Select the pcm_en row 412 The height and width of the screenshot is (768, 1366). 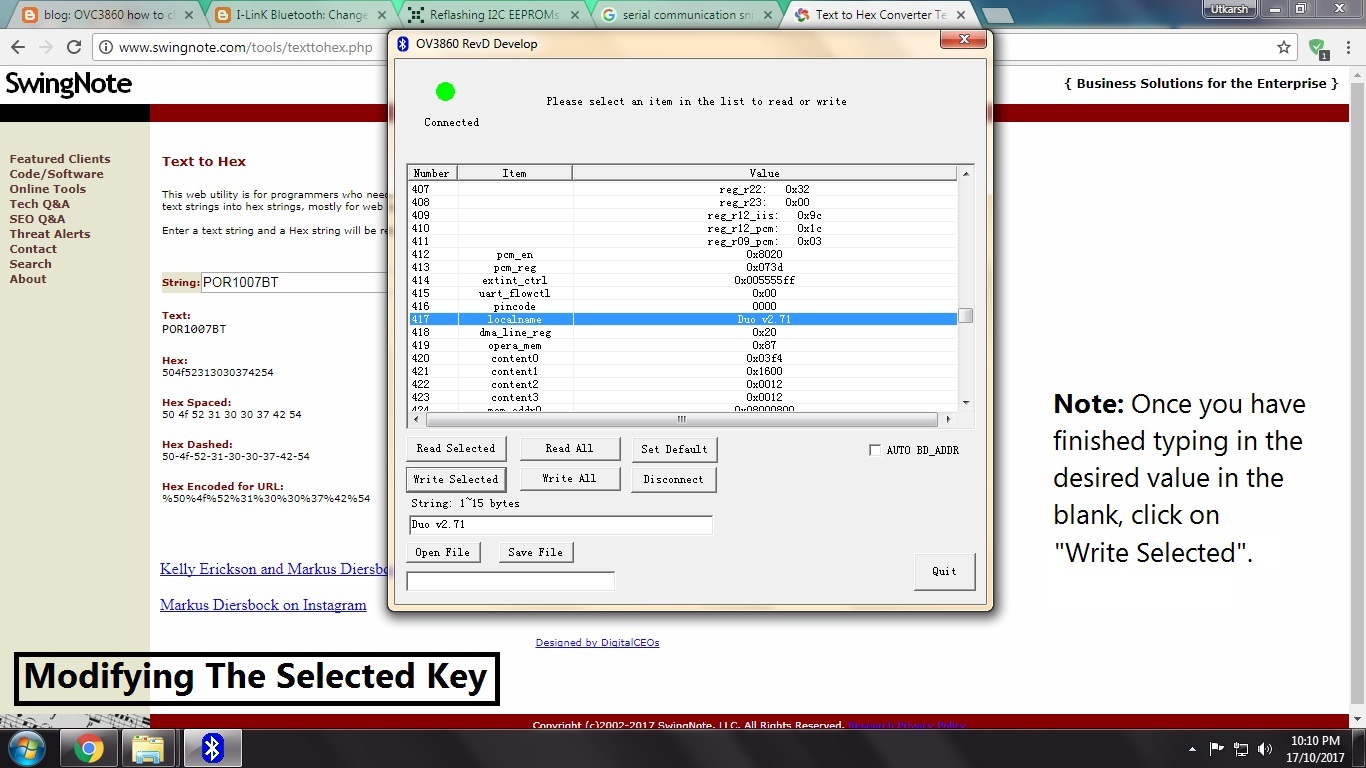683,254
